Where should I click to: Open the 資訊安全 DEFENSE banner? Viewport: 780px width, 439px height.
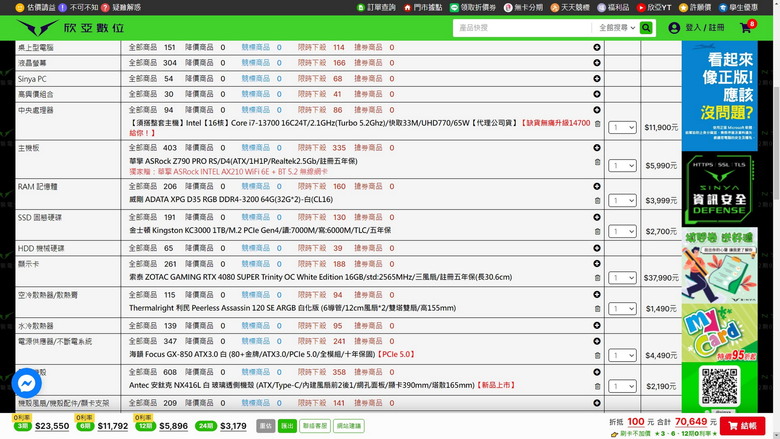point(719,189)
